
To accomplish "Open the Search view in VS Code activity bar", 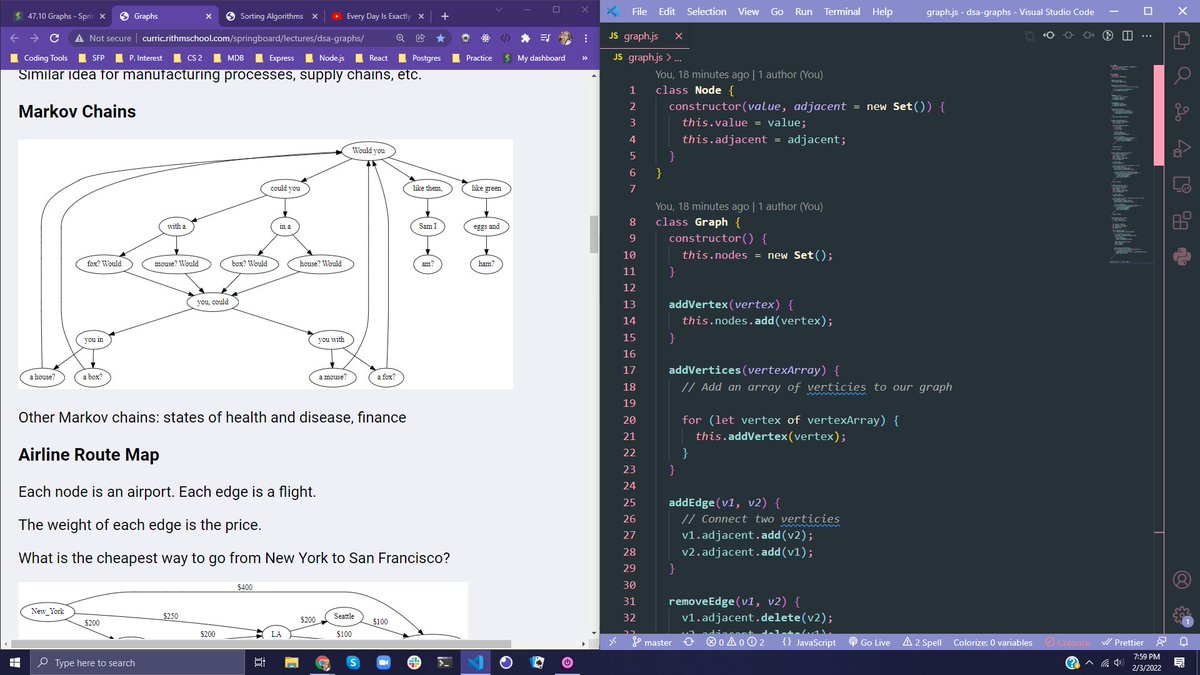I will point(1181,74).
